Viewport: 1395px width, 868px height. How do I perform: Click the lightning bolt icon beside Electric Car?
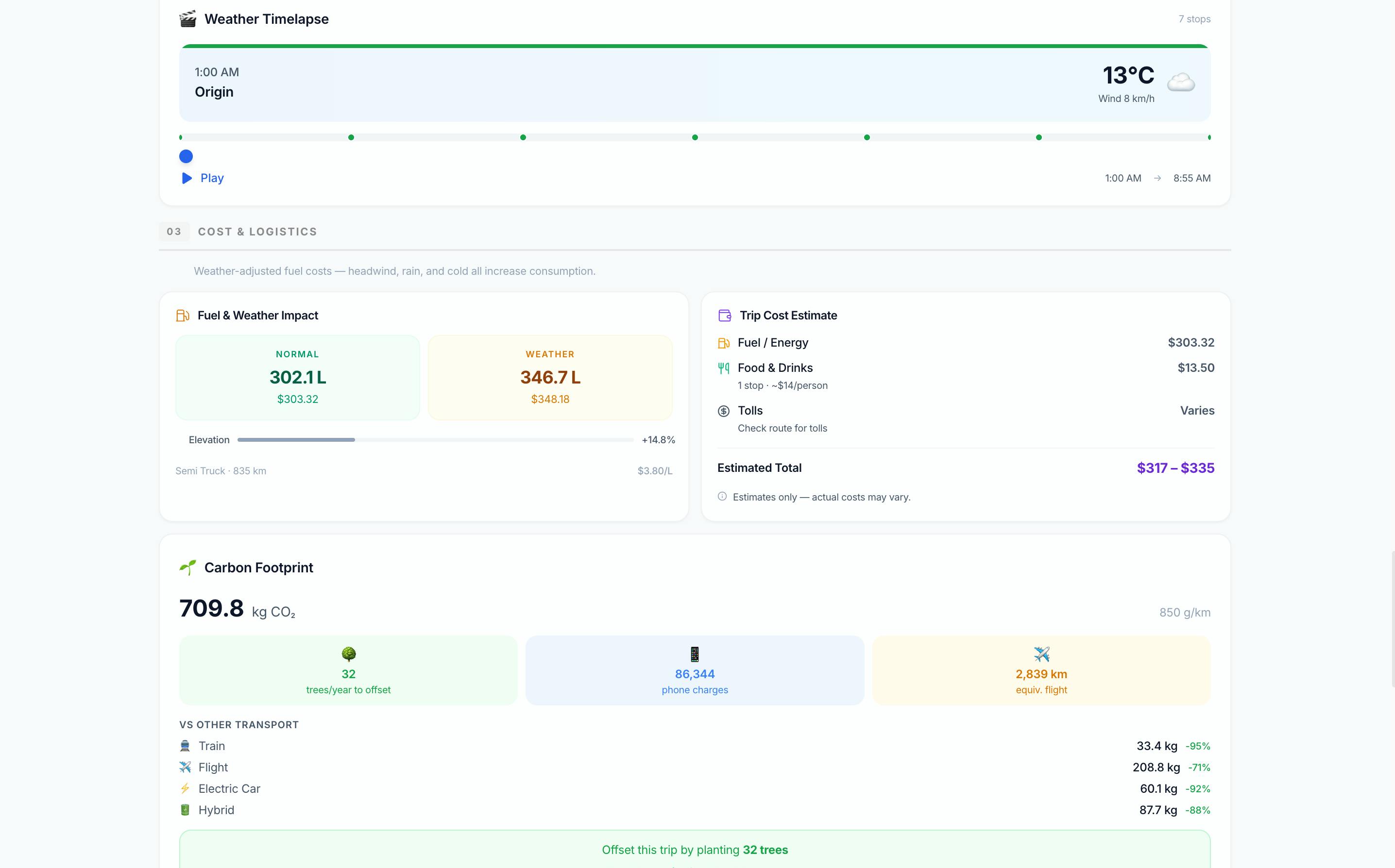185,788
